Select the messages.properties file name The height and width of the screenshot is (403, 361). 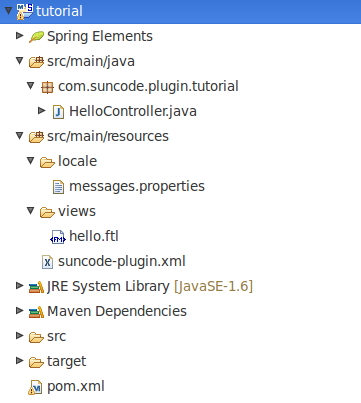[137, 186]
